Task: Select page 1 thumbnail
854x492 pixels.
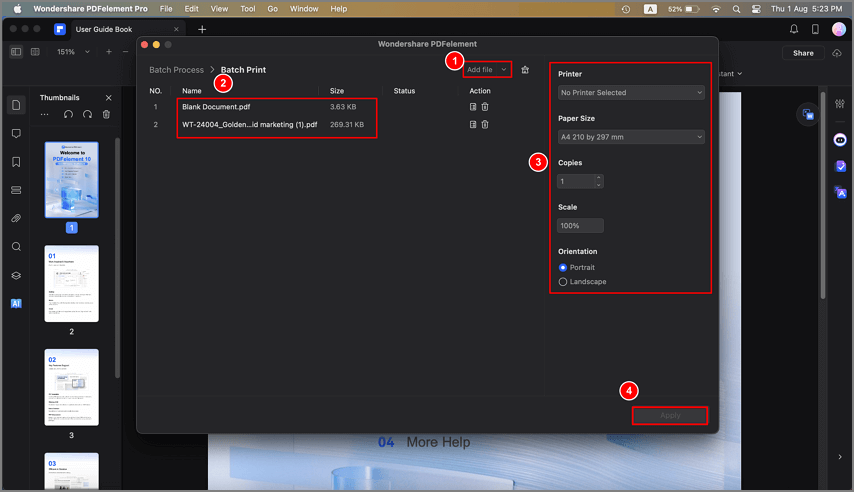Action: click(71, 180)
